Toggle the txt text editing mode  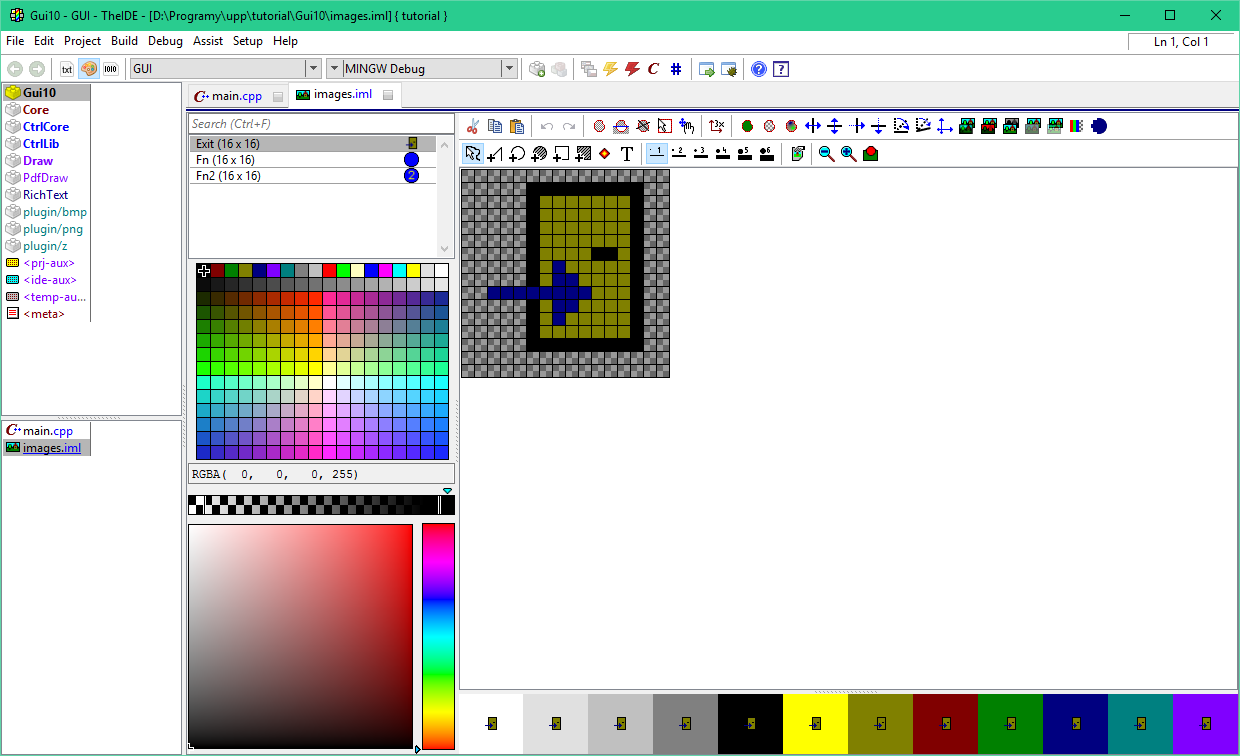point(67,69)
